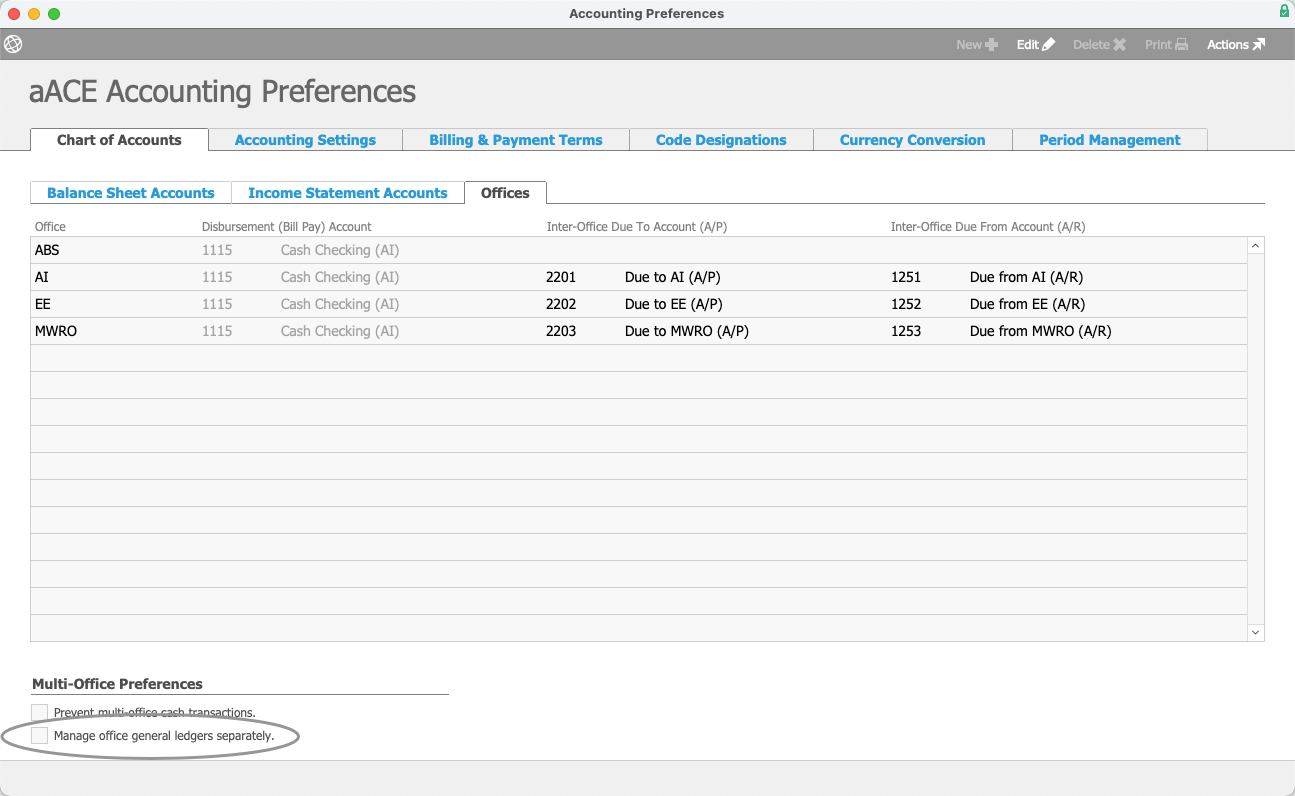Toggle Prevent multi-office cash transactions checkbox

[x=40, y=713]
